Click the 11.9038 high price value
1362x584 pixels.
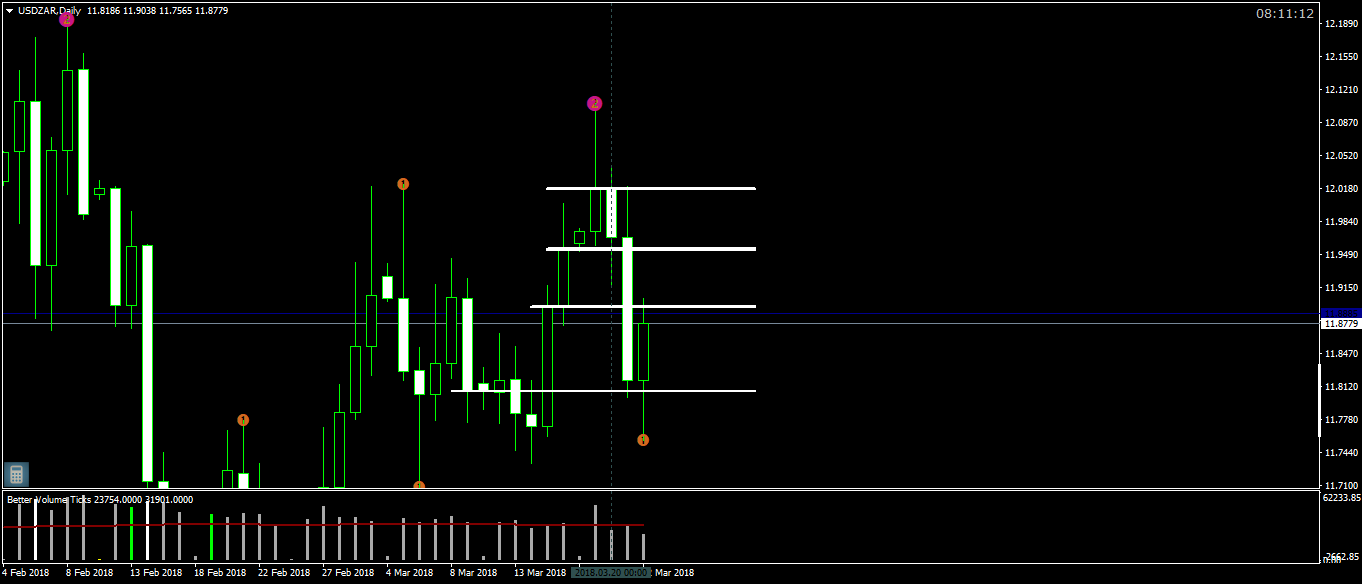pos(140,11)
